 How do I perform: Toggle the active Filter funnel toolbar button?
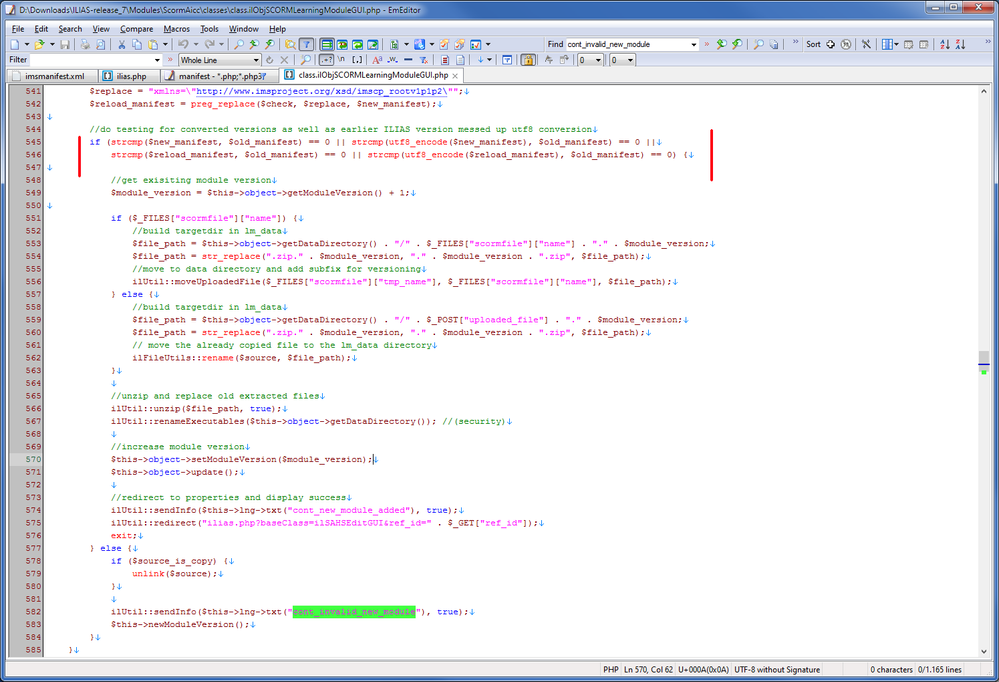point(306,45)
